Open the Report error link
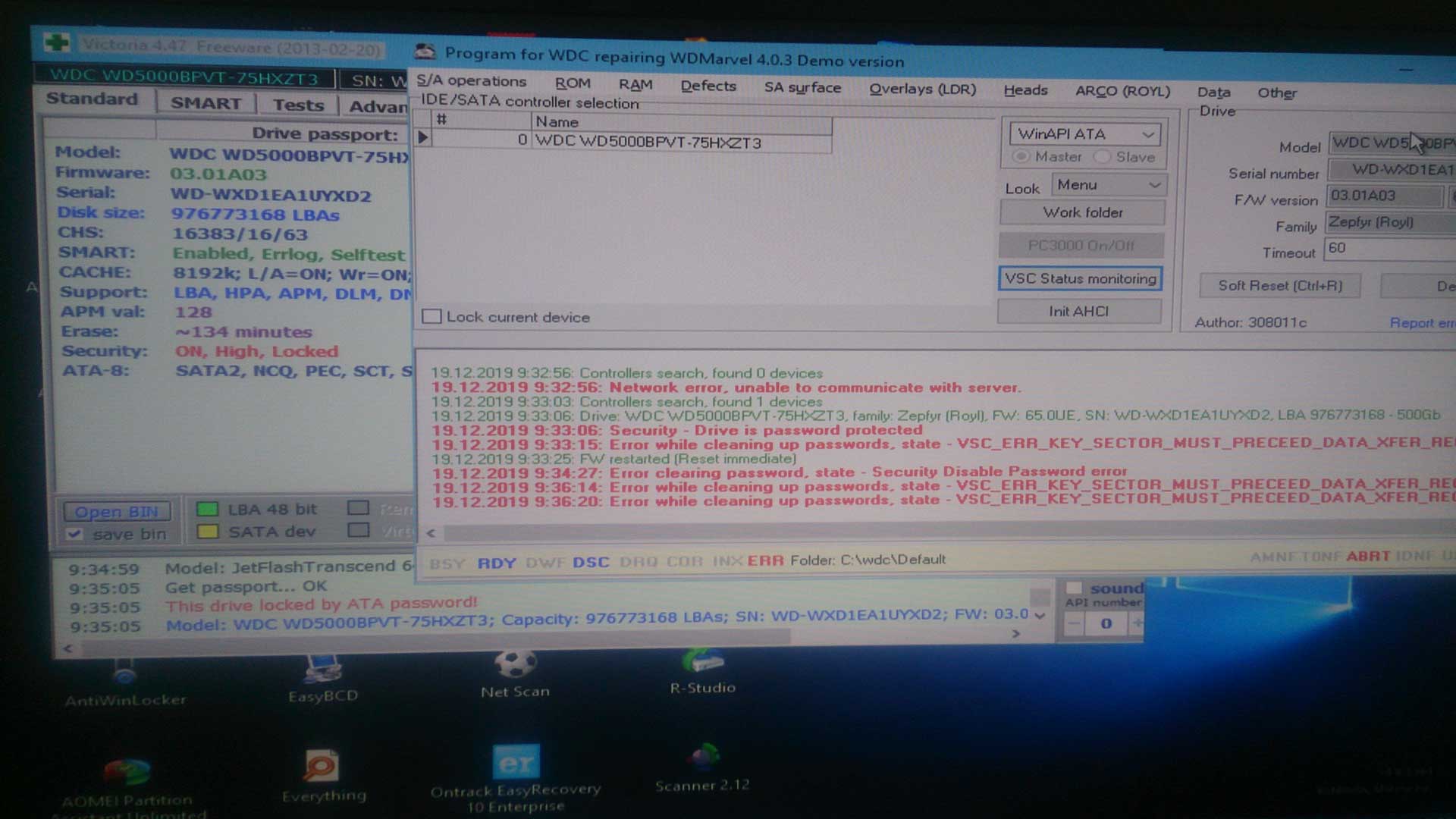This screenshot has height=819, width=1456. (x=1422, y=322)
